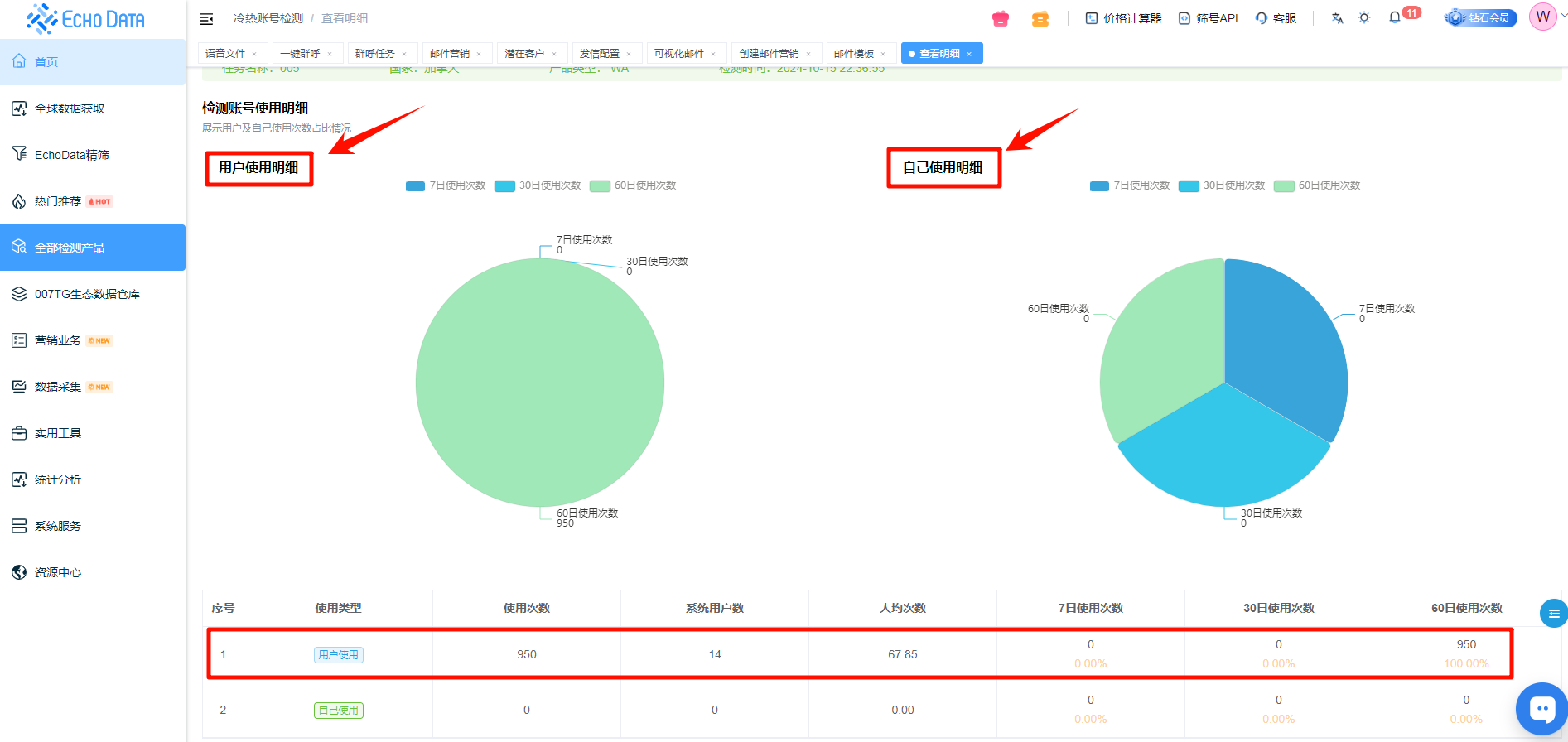Open the 价格计算器 link
Viewport: 1568px width, 742px height.
pyautogui.click(x=1123, y=18)
